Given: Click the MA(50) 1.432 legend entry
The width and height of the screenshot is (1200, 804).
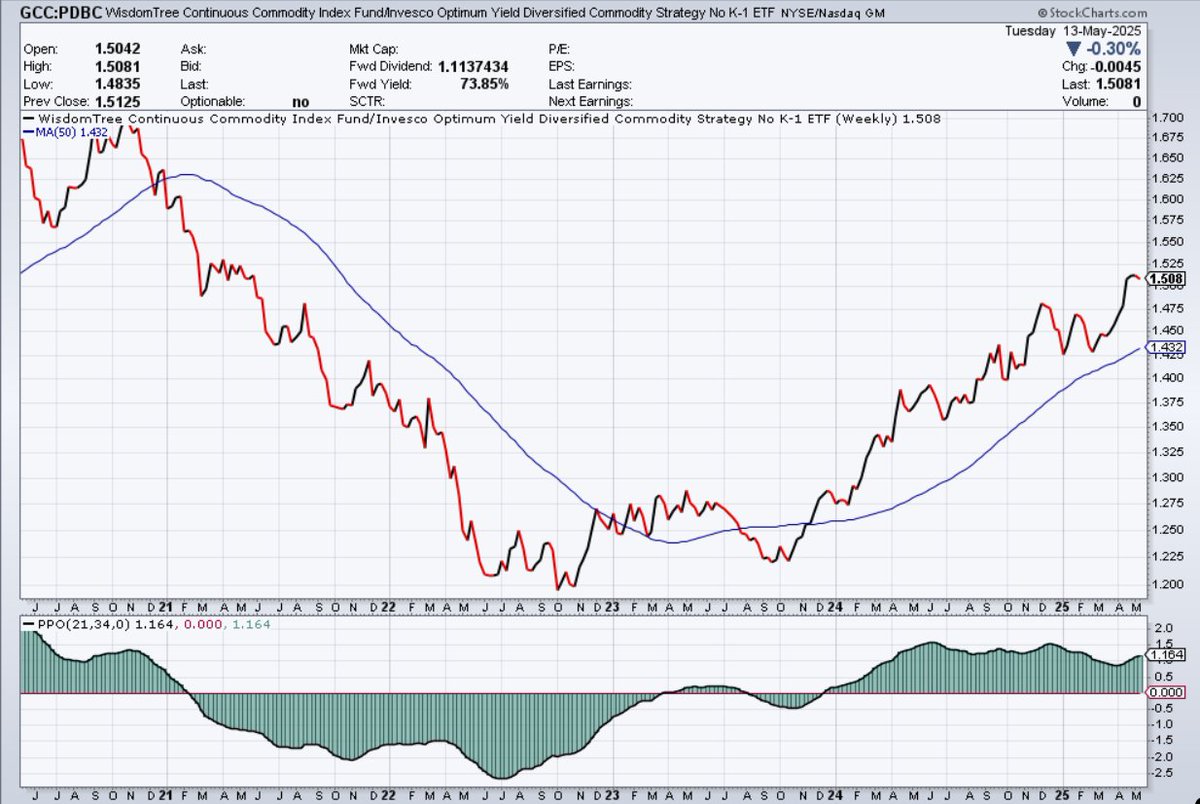Looking at the screenshot, I should [x=64, y=131].
